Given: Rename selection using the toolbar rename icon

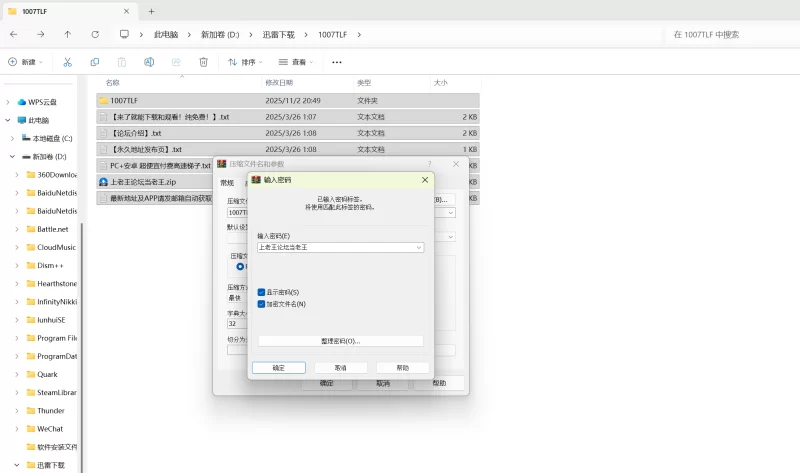Looking at the screenshot, I should 149,62.
